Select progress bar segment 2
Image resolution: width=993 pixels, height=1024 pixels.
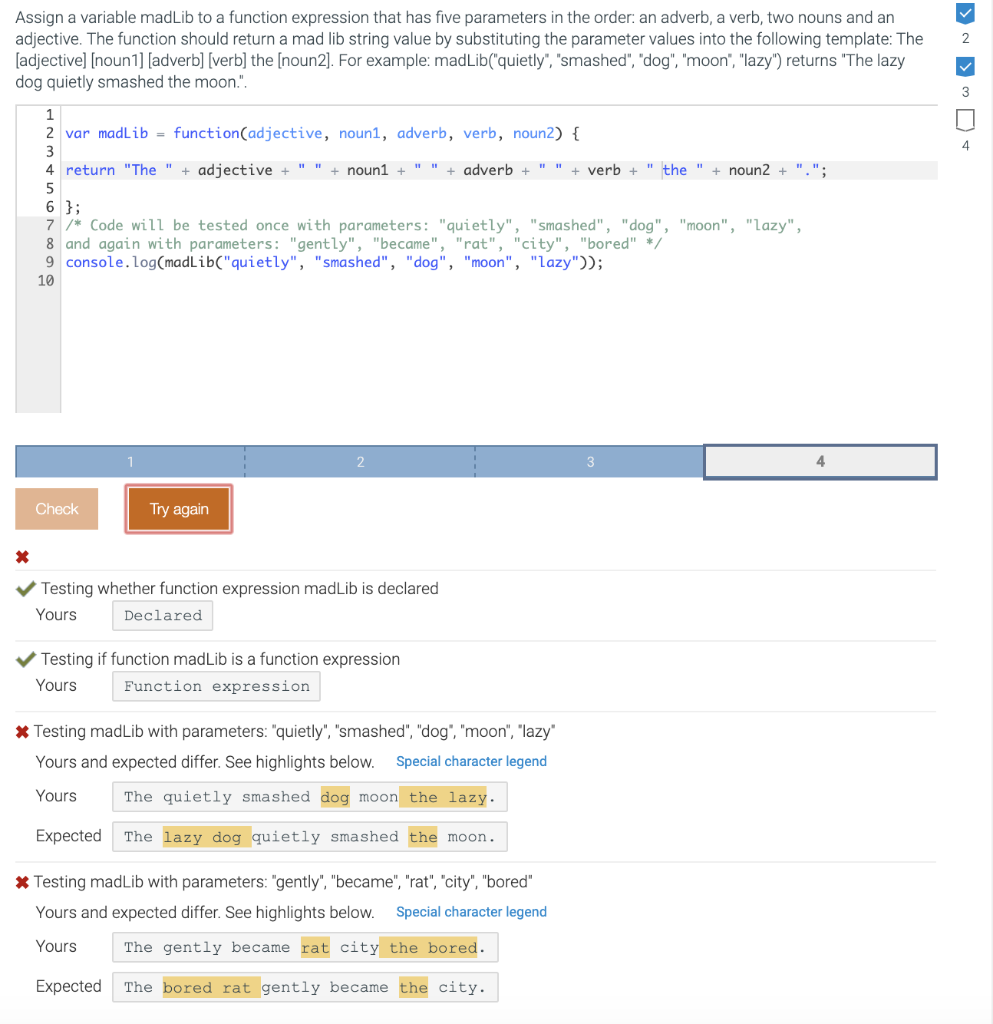point(359,461)
